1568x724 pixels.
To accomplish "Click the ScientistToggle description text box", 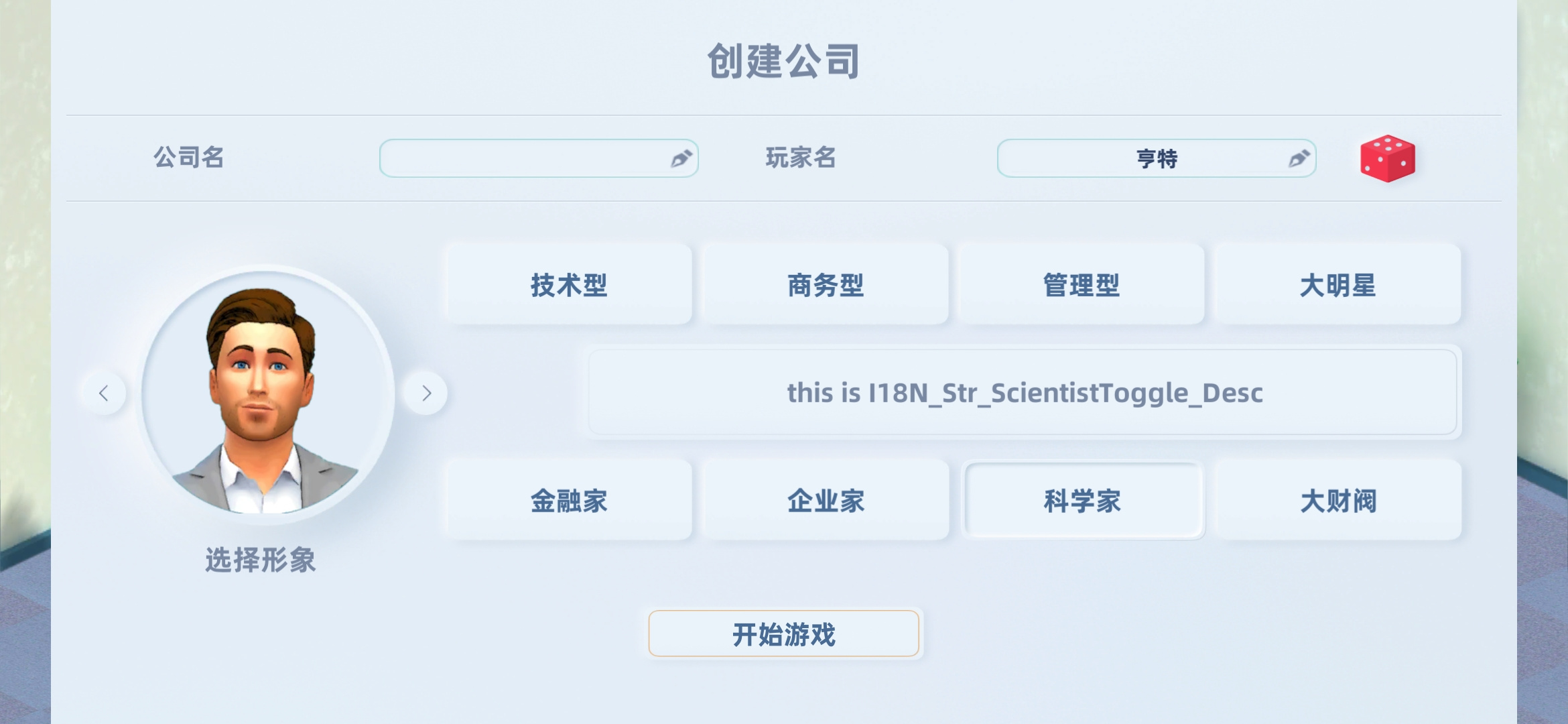I will [x=1023, y=393].
